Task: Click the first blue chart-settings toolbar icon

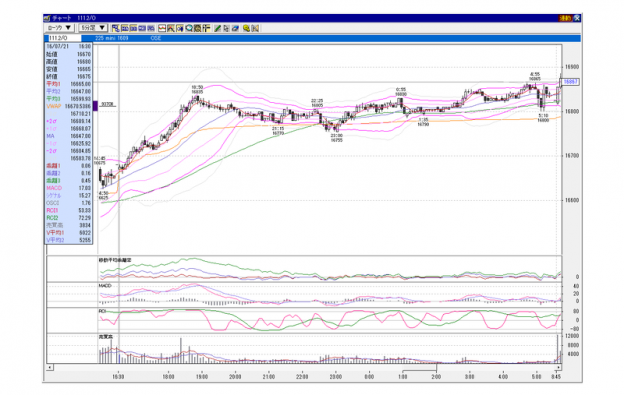Action: [116, 28]
